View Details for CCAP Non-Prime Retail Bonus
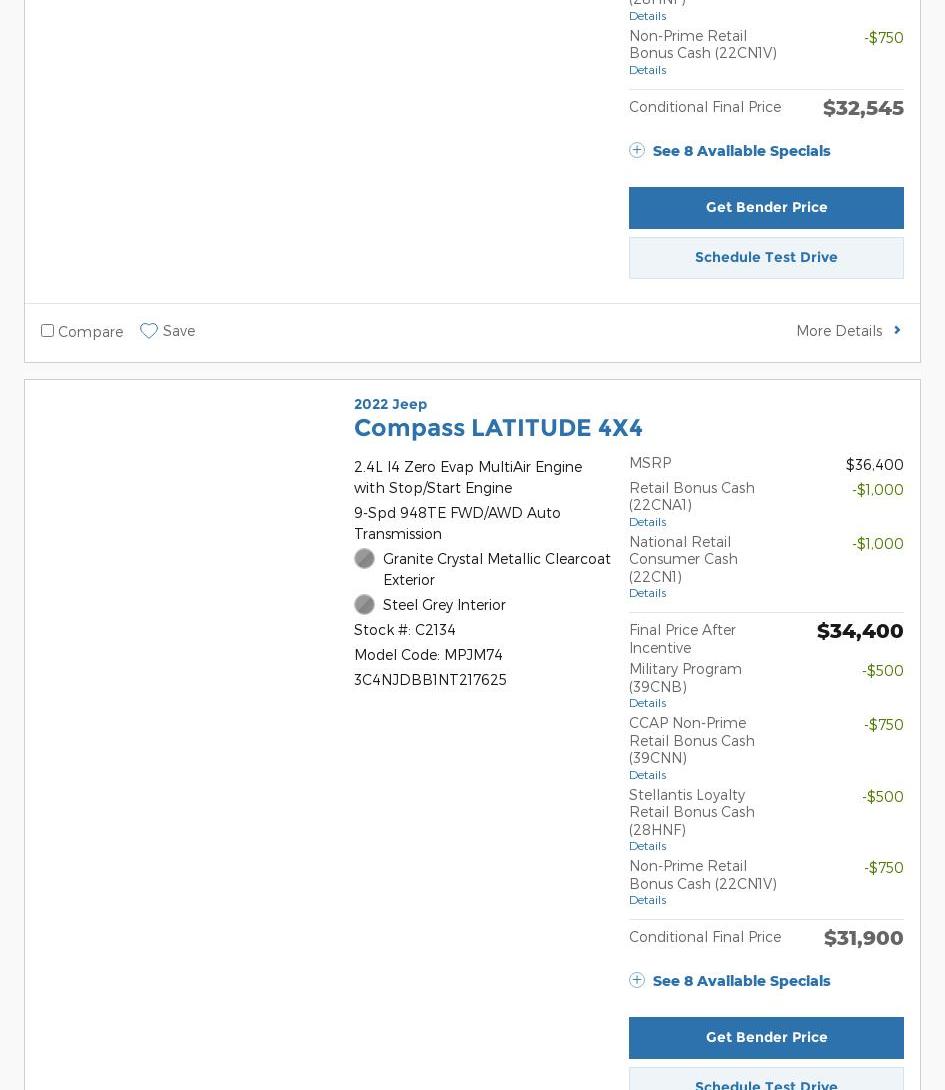The image size is (945, 1090). coord(647,775)
